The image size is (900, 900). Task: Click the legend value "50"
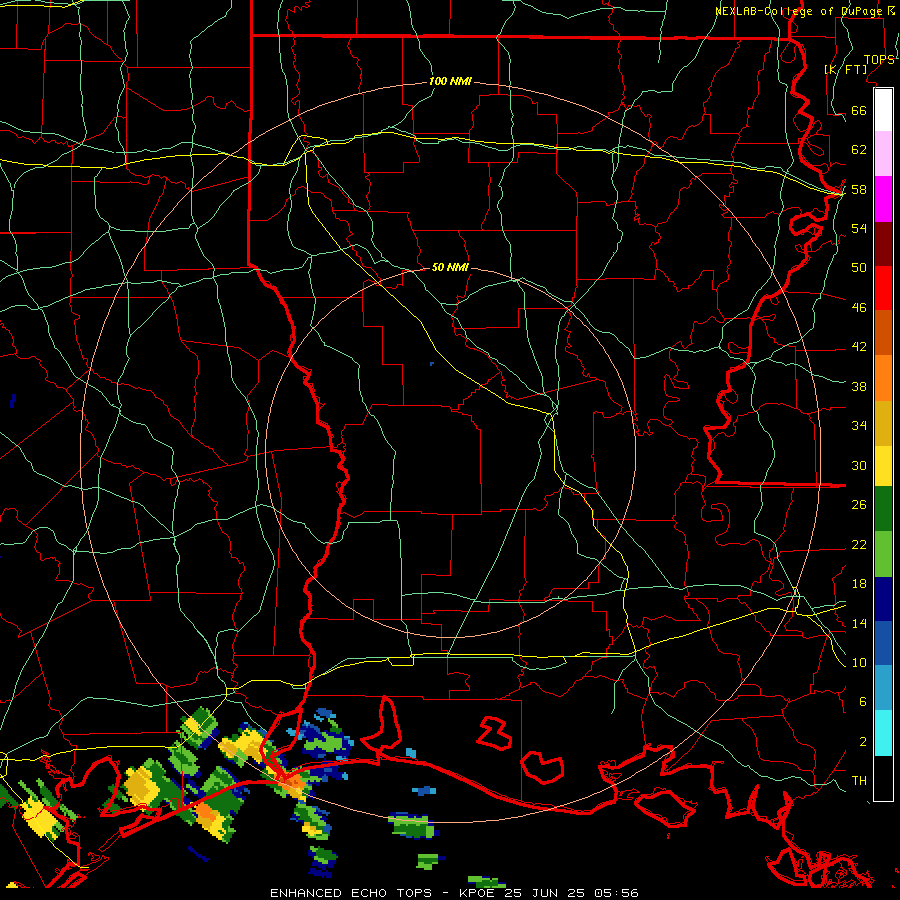click(x=859, y=267)
